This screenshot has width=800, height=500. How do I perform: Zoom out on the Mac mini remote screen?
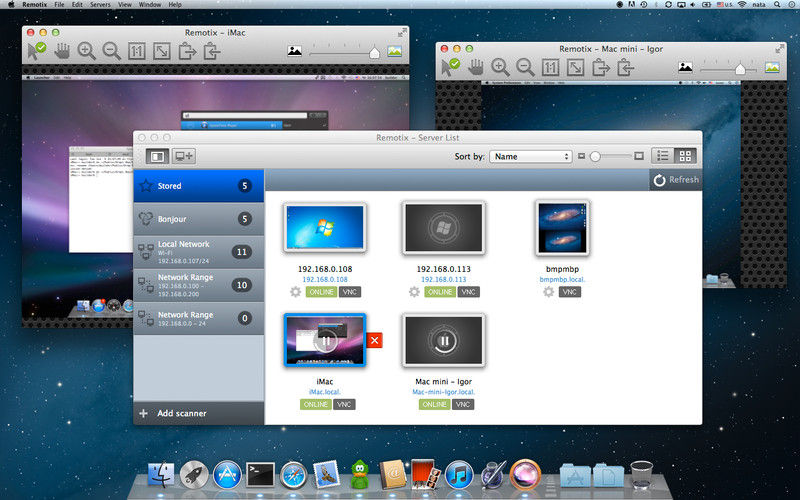(x=525, y=67)
